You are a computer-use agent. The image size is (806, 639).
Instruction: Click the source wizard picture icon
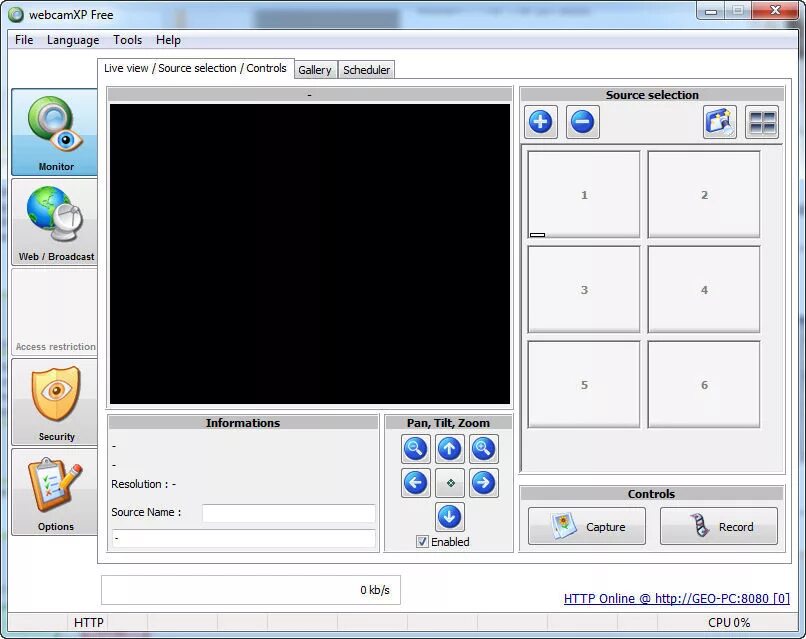(720, 122)
